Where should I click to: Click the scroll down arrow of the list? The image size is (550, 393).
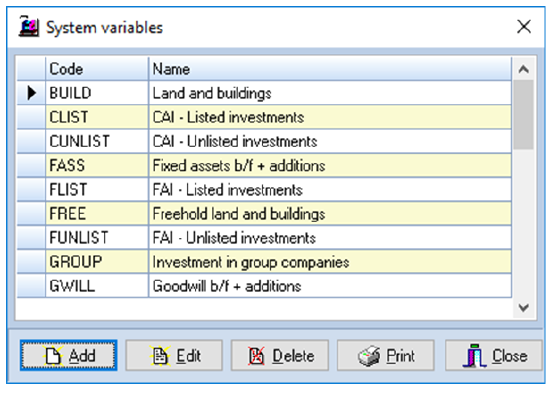pos(524,308)
